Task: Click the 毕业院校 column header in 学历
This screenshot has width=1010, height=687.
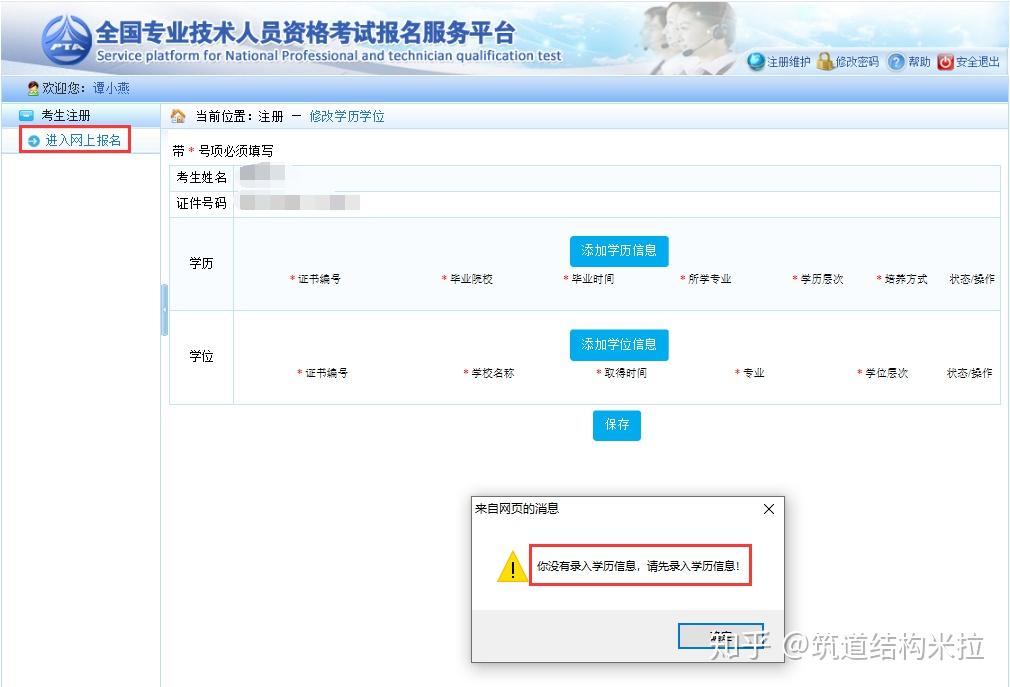Action: point(471,279)
